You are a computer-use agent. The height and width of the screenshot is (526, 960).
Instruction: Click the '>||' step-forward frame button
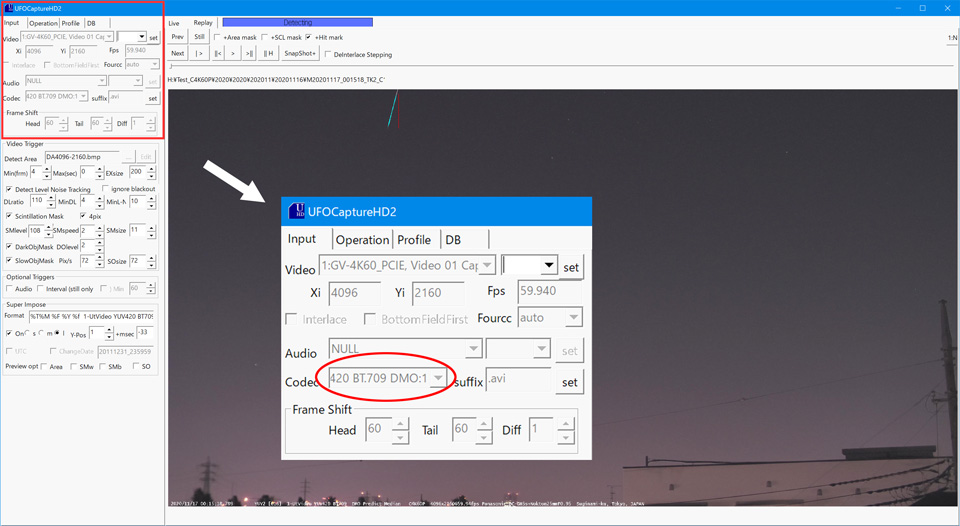(249, 54)
